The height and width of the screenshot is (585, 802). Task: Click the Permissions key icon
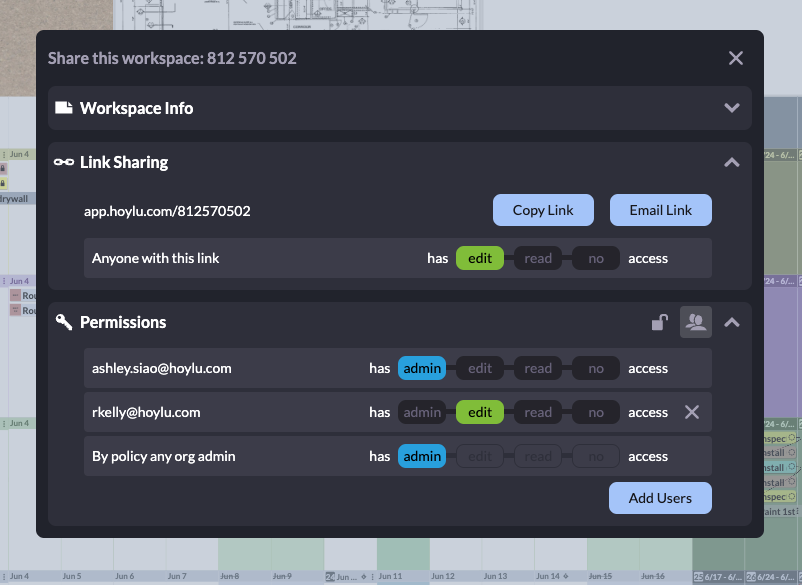point(64,322)
